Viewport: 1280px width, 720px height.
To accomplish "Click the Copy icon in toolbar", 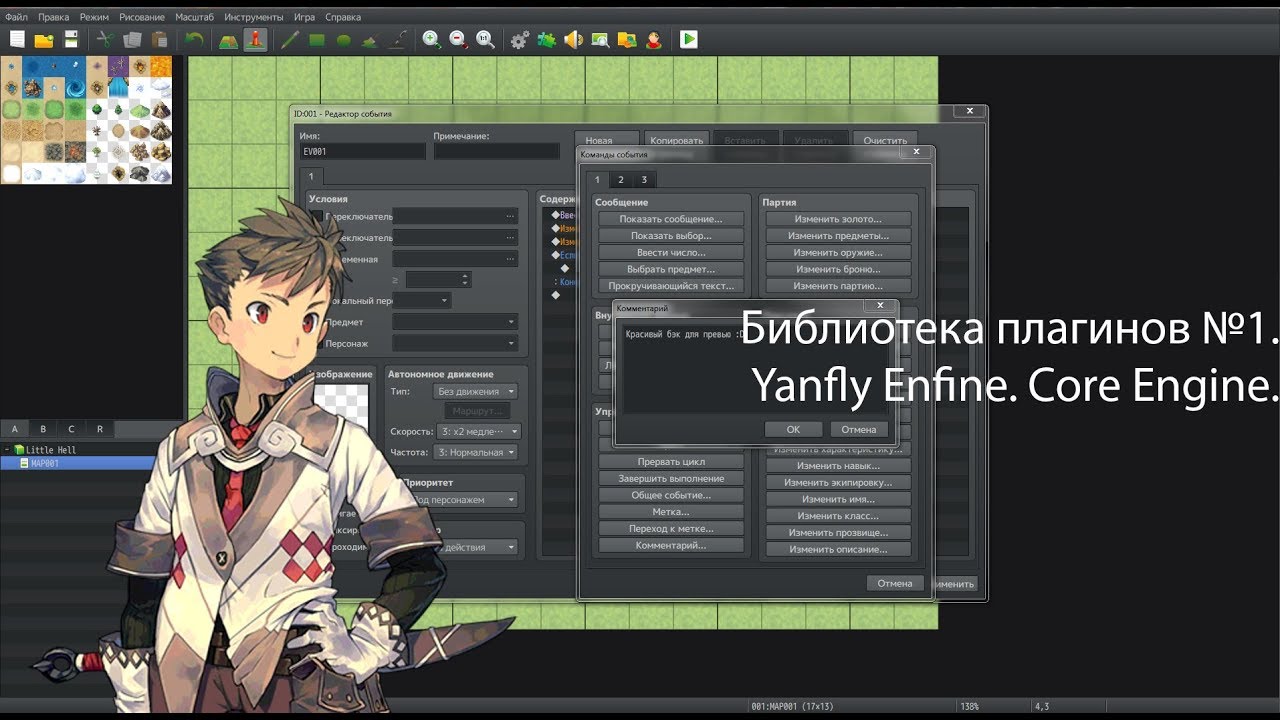I will [x=132, y=40].
